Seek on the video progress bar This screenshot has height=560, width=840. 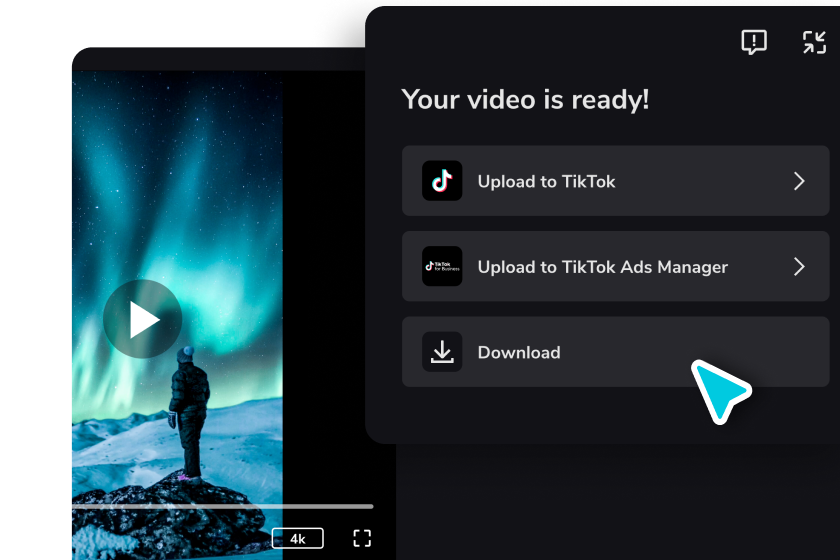[223, 506]
